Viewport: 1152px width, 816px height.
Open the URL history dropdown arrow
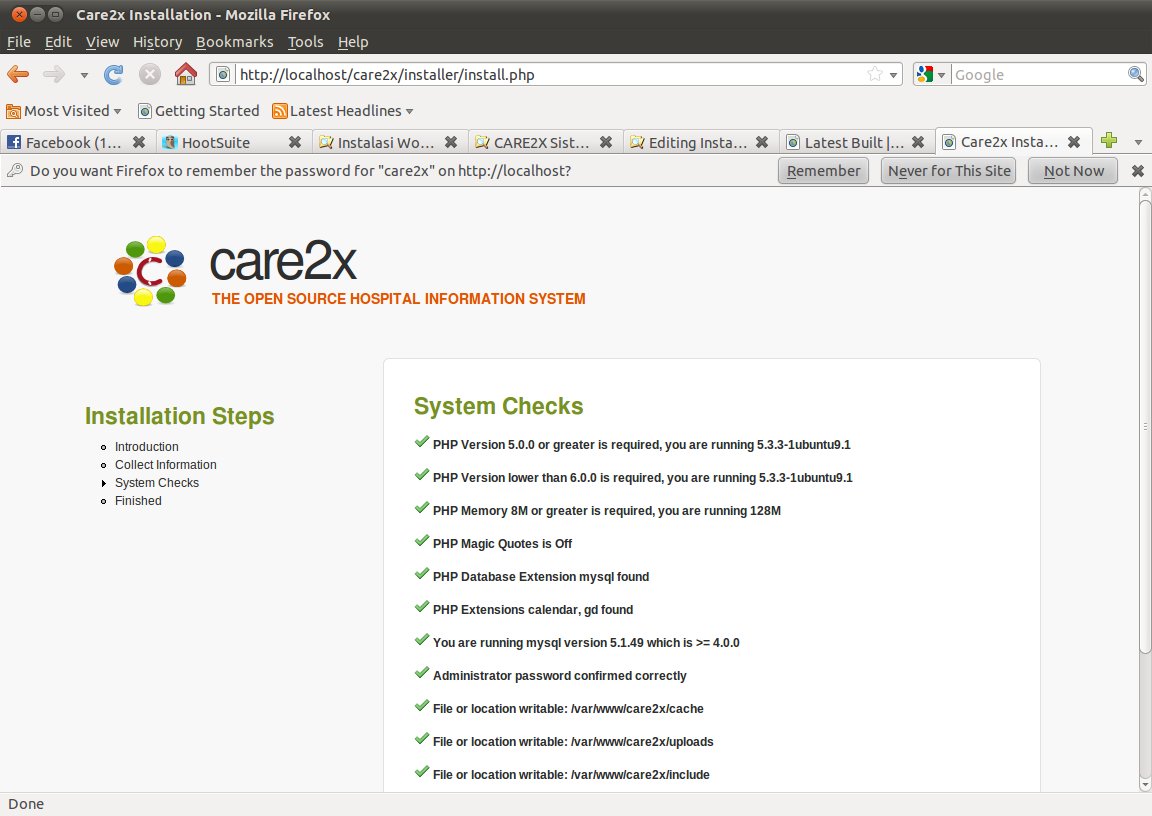click(x=893, y=75)
